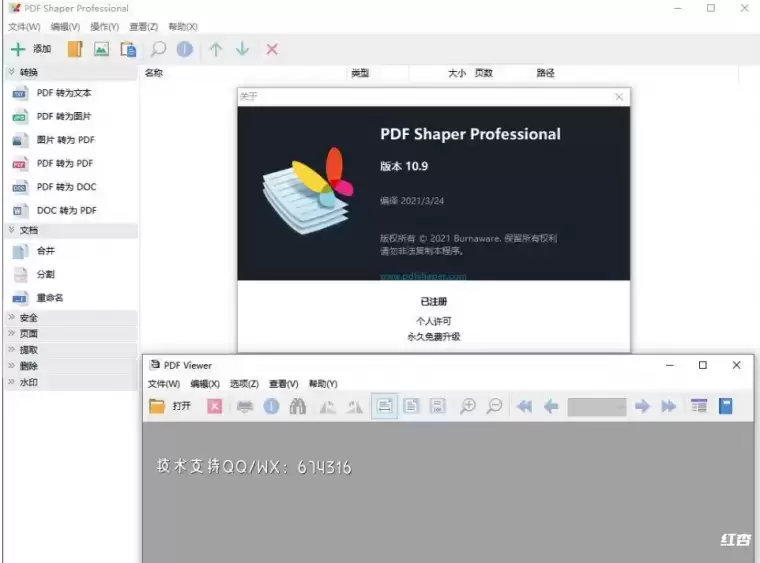Viewport: 760px width, 563px height.
Task: Open the pdfshaper.com website link
Action: [423, 276]
